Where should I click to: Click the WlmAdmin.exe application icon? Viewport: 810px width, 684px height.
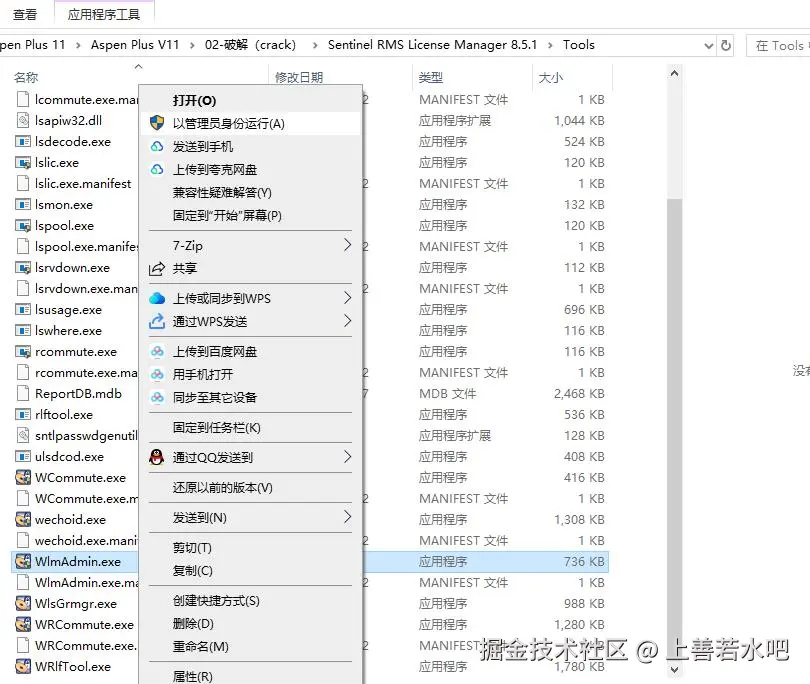tap(23, 562)
